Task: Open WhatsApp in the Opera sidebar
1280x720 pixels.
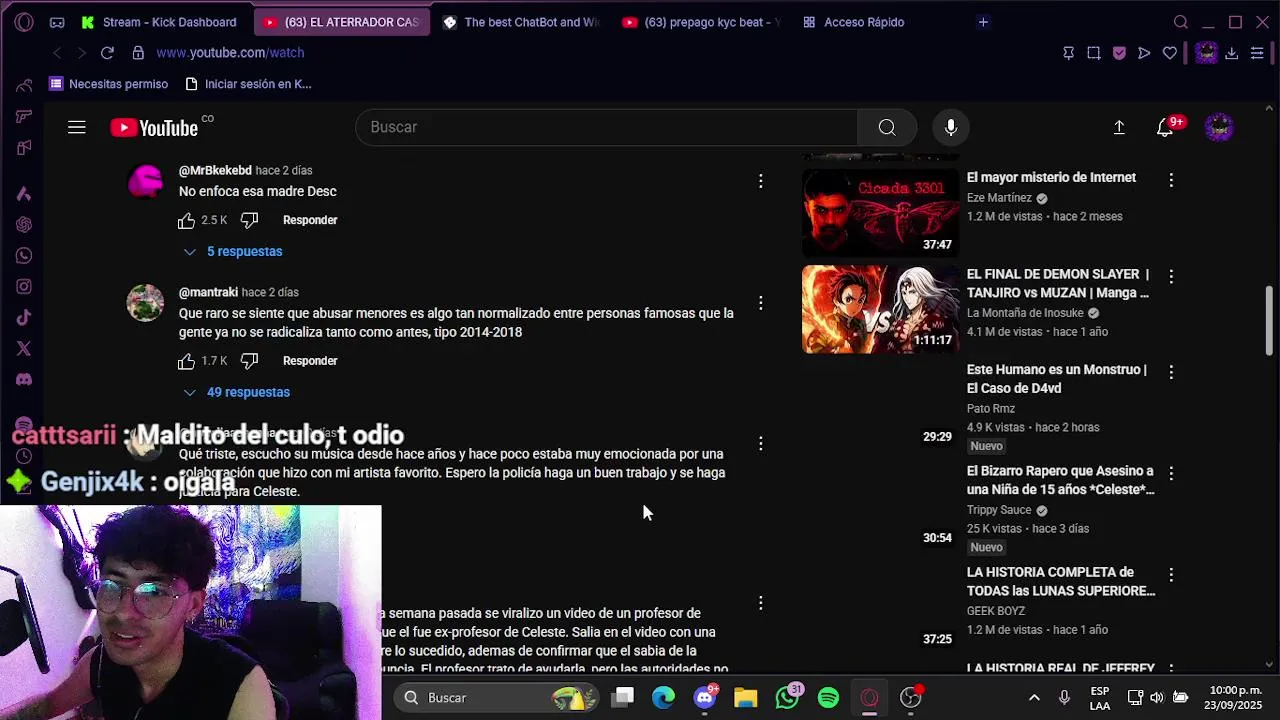Action: [x=24, y=256]
